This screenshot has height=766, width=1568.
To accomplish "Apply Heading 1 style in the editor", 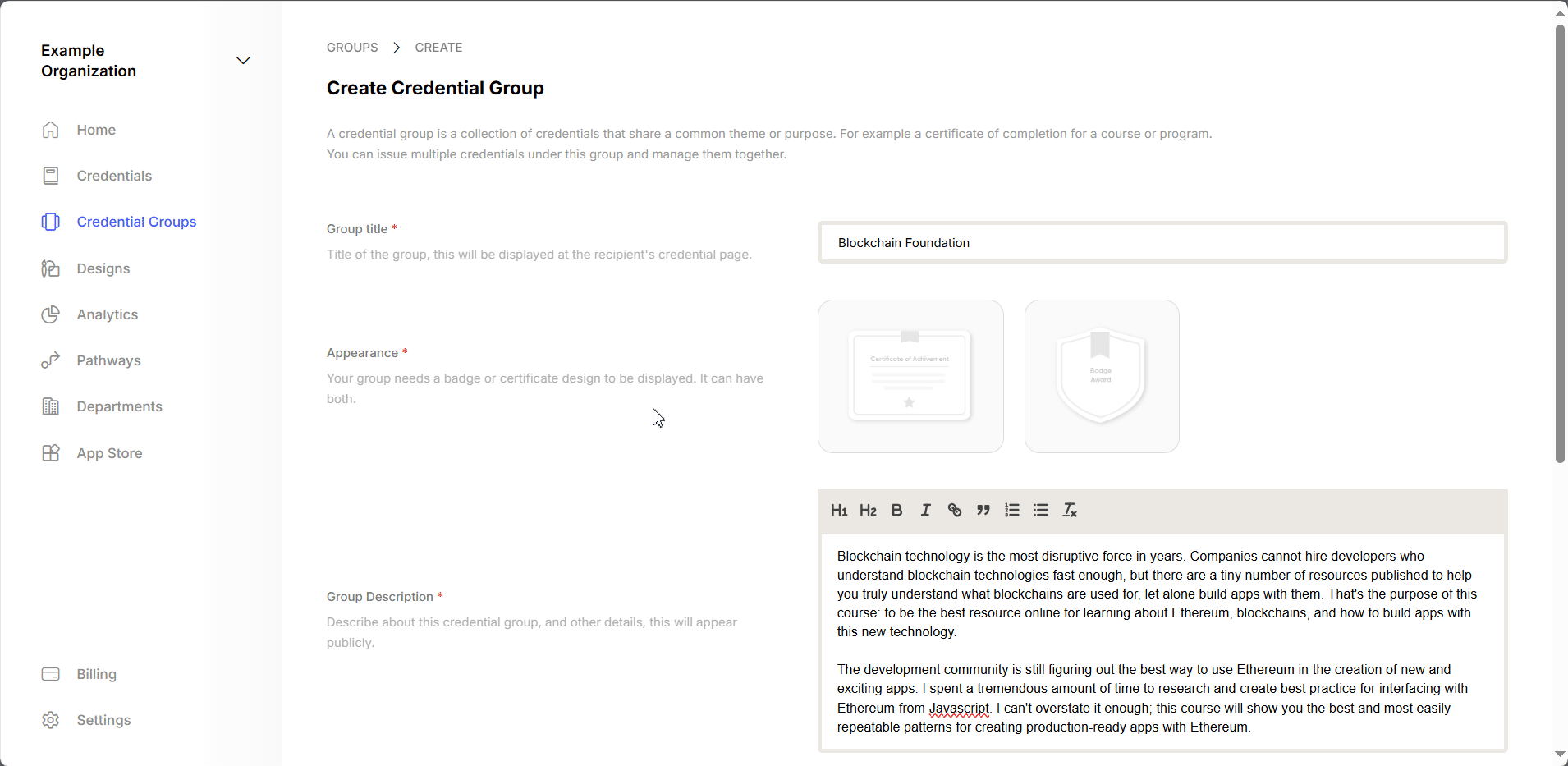I will pos(838,510).
